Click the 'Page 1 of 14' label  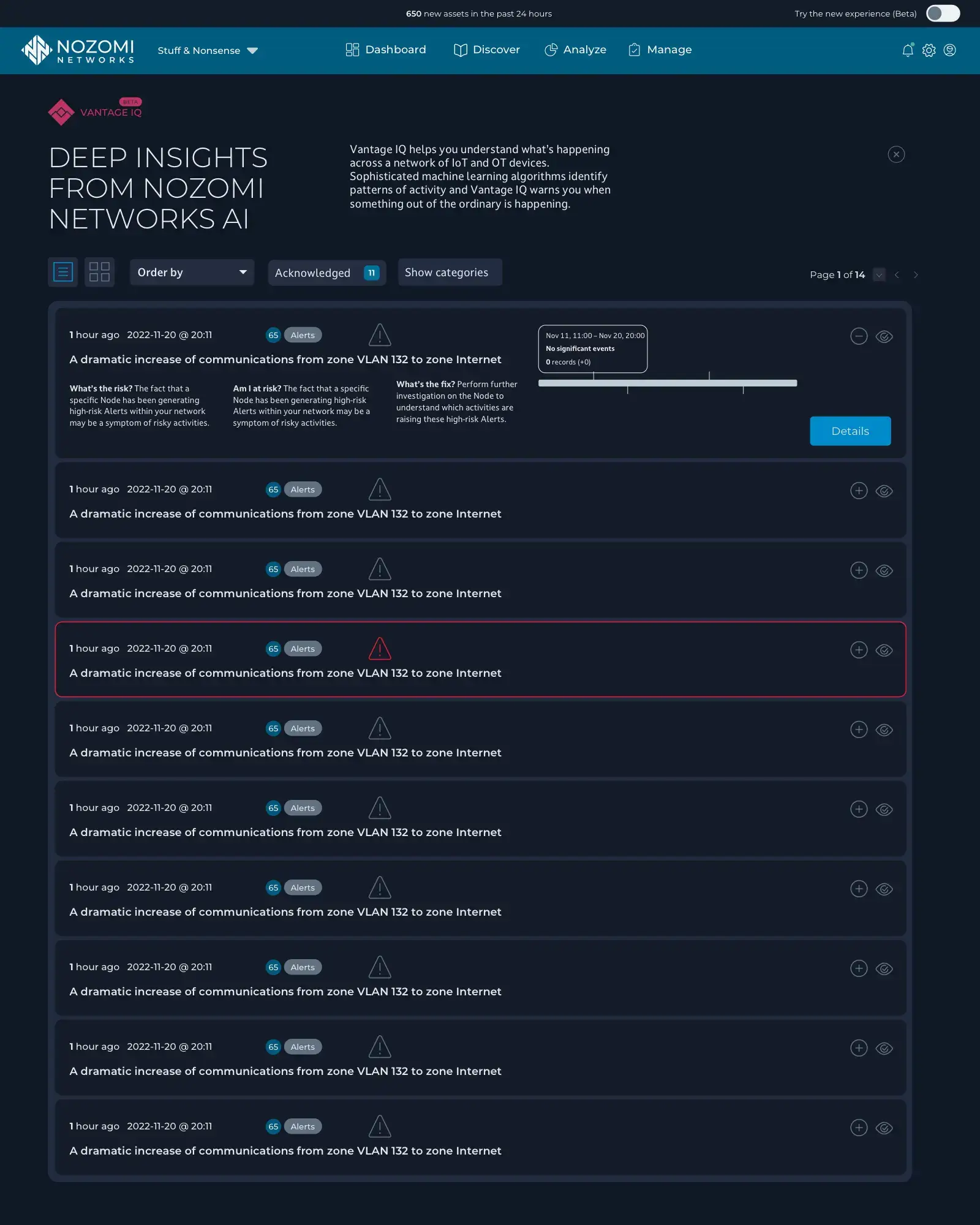pos(837,275)
